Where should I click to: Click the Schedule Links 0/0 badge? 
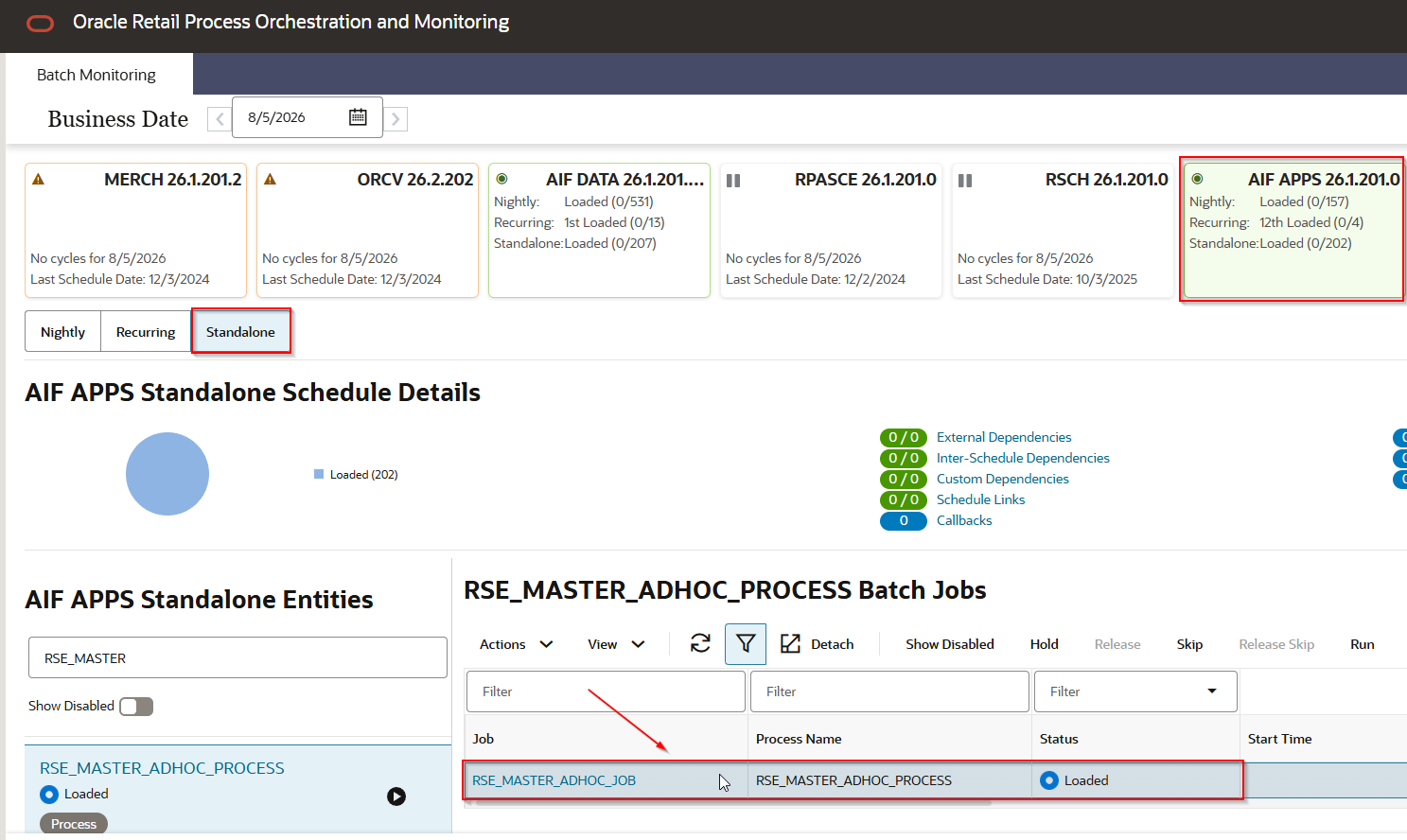pyautogui.click(x=904, y=499)
